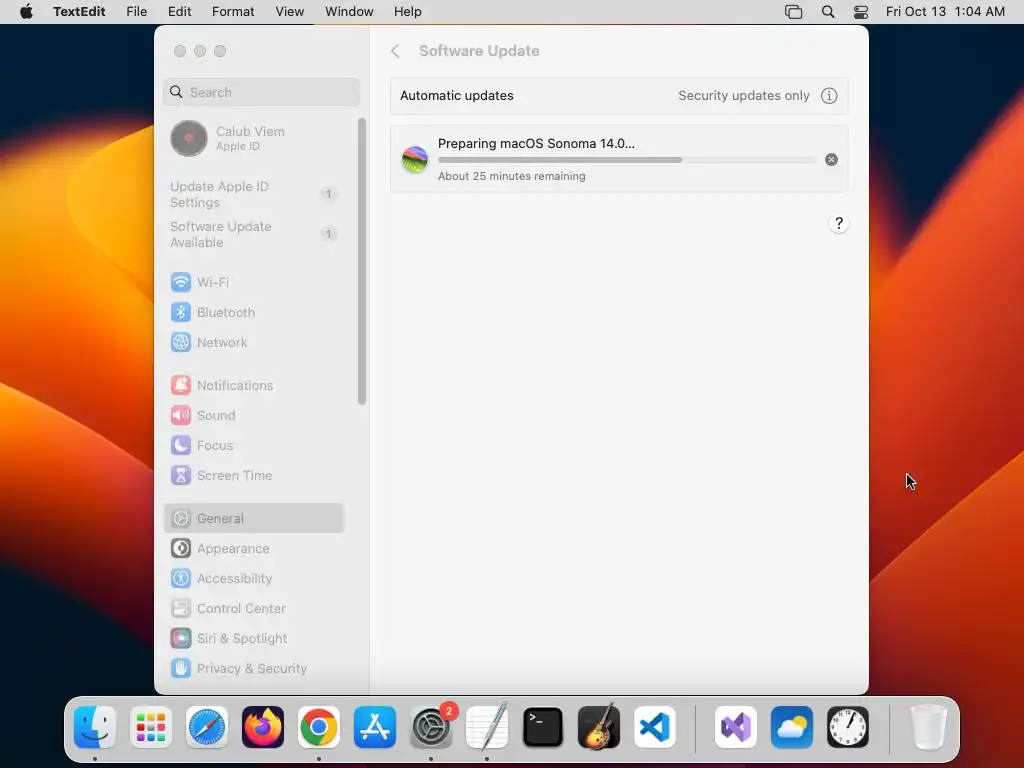
Task: Open Weather app from the Dock
Action: [x=792, y=727]
